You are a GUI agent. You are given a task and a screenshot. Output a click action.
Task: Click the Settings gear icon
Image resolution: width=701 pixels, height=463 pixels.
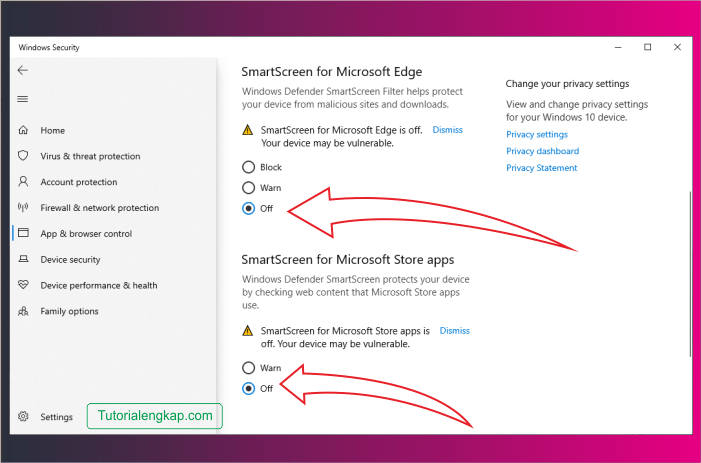point(23,417)
